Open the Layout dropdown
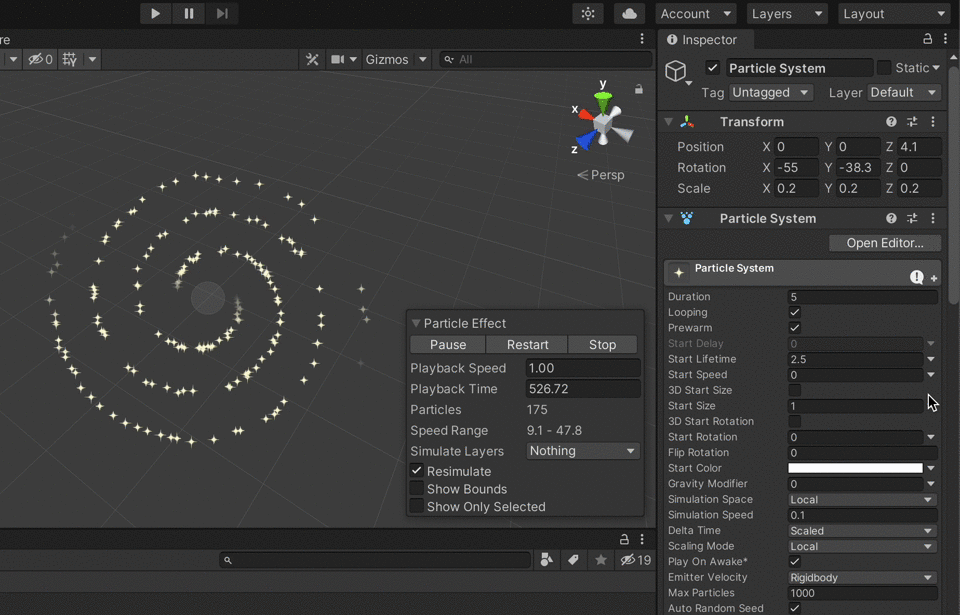 pyautogui.click(x=894, y=13)
